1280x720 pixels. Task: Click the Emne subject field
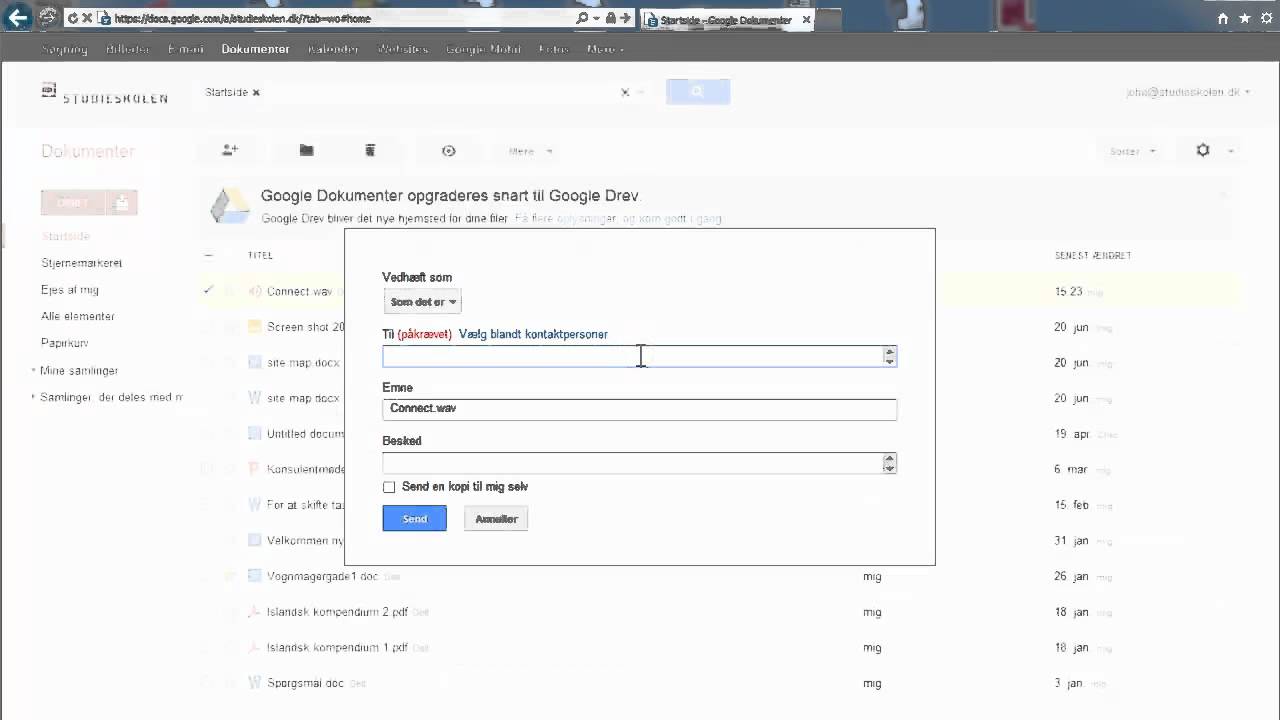click(640, 409)
